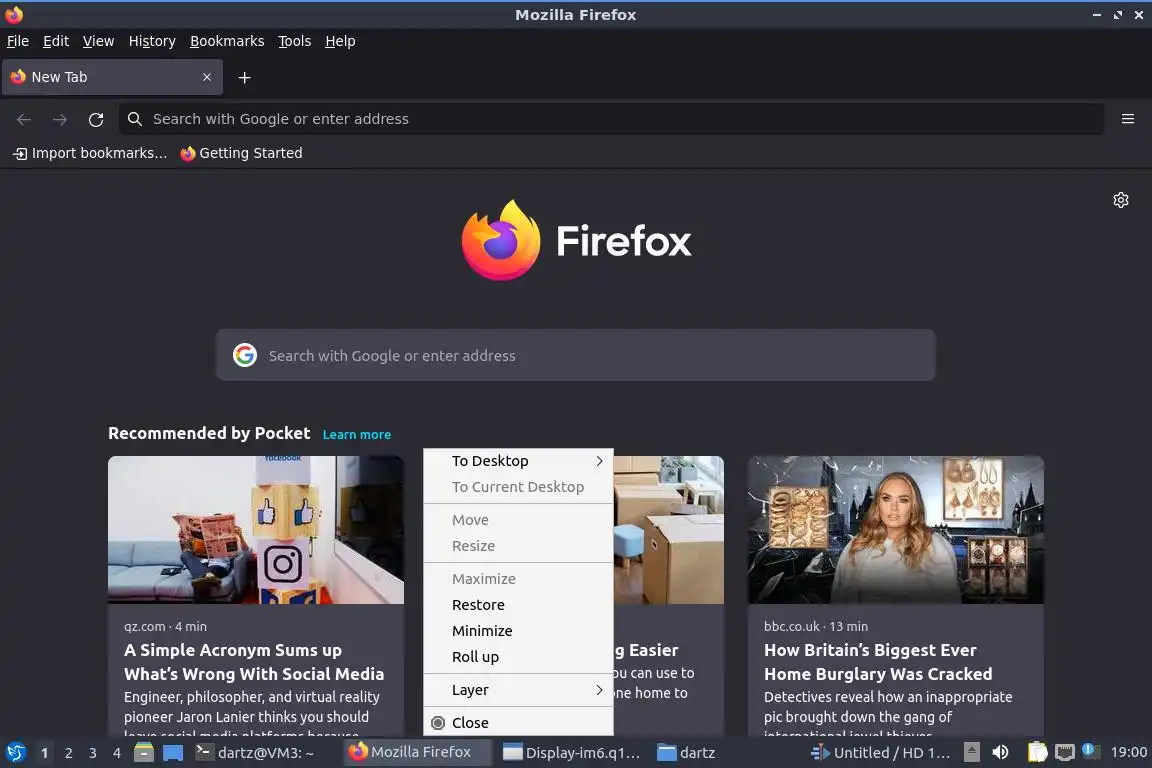Choose Roll up in the window menu
The height and width of the screenshot is (768, 1152).
(x=518, y=657)
